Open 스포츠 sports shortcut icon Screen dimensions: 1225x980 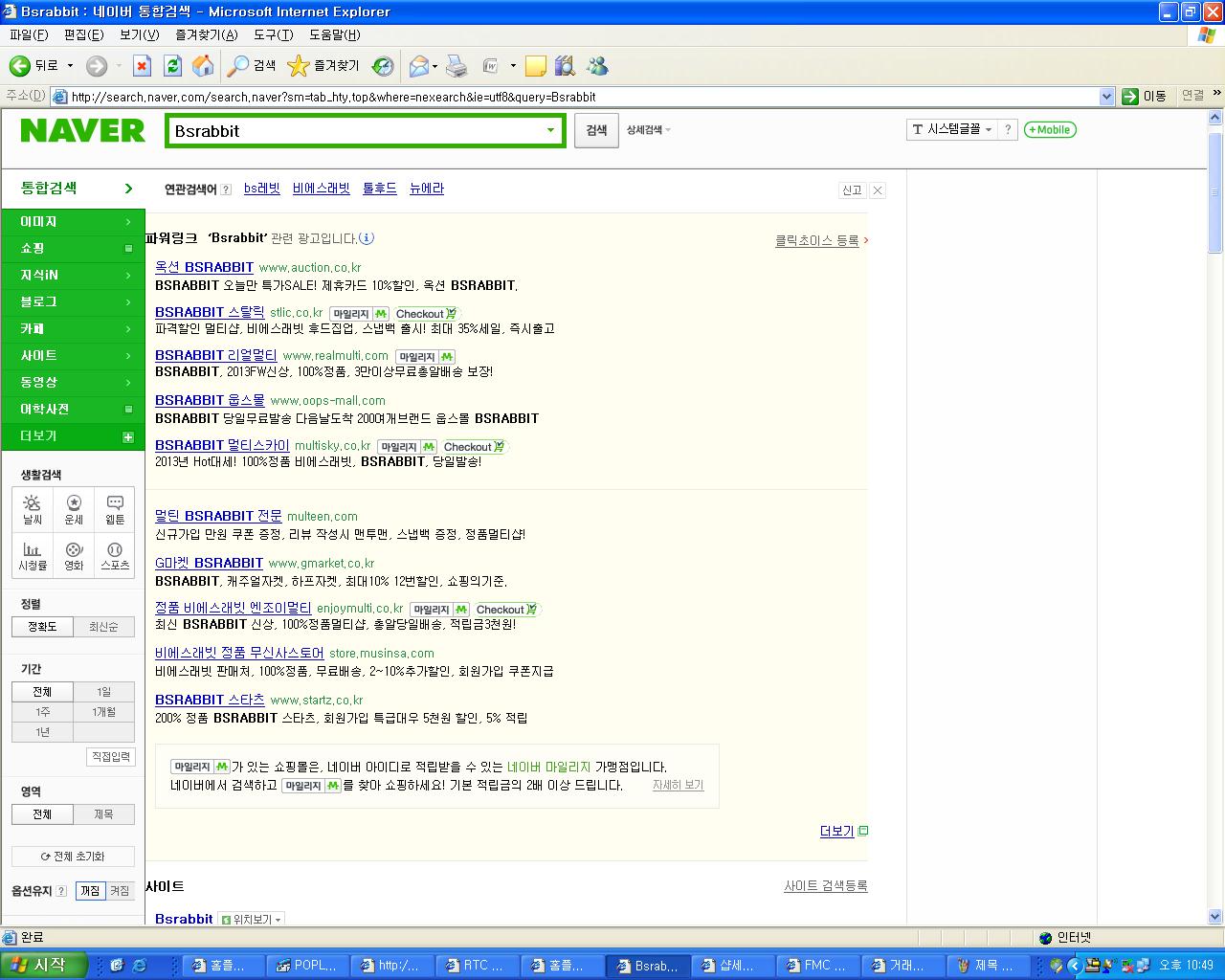pyautogui.click(x=115, y=556)
